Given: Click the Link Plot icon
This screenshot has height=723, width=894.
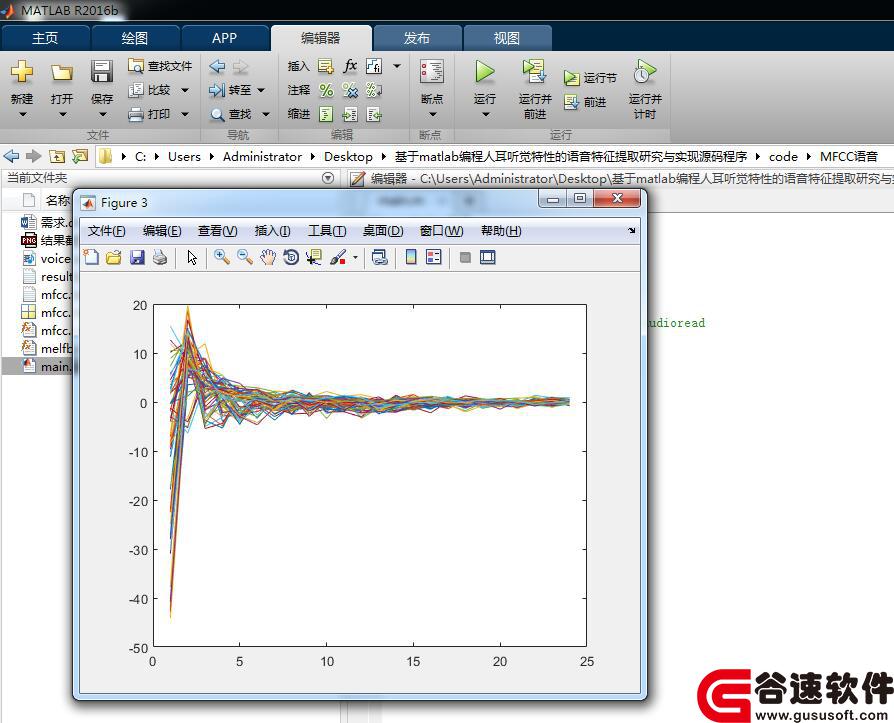Looking at the screenshot, I should click(x=380, y=257).
